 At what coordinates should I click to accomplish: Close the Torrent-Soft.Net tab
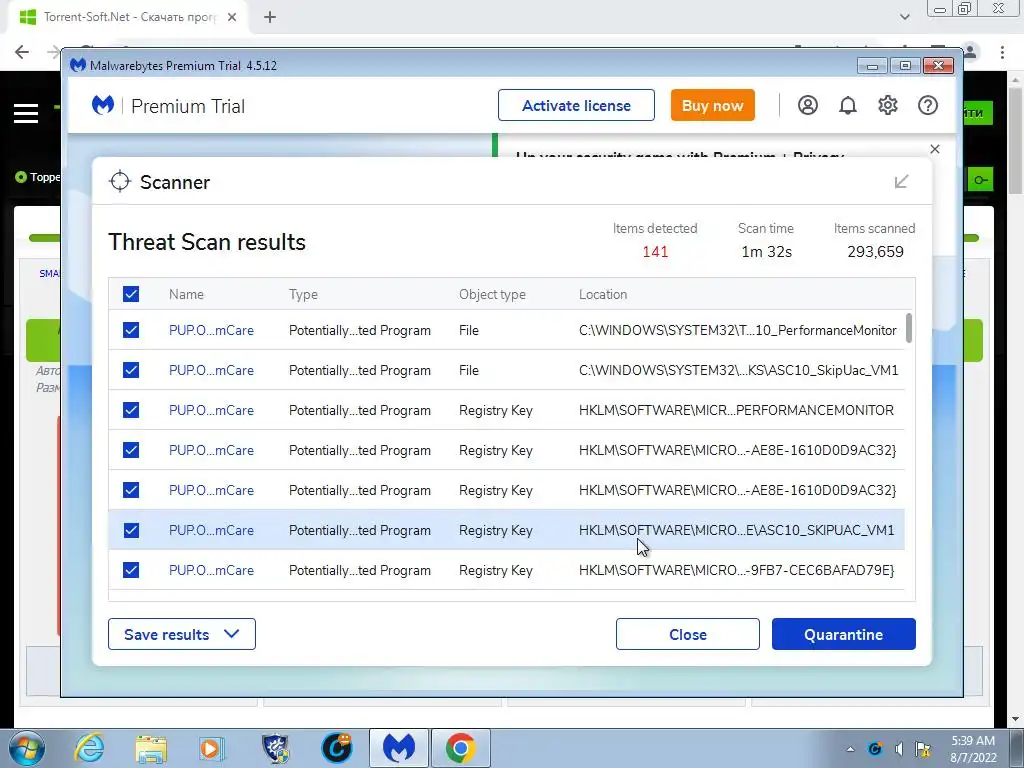pyautogui.click(x=232, y=17)
